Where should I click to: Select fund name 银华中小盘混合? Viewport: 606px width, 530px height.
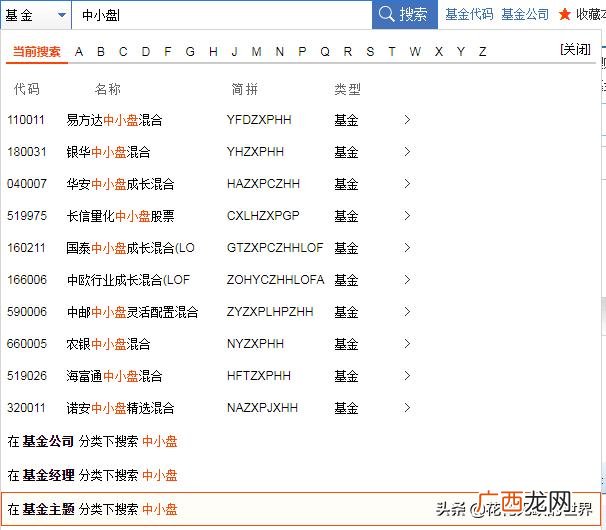[108, 152]
